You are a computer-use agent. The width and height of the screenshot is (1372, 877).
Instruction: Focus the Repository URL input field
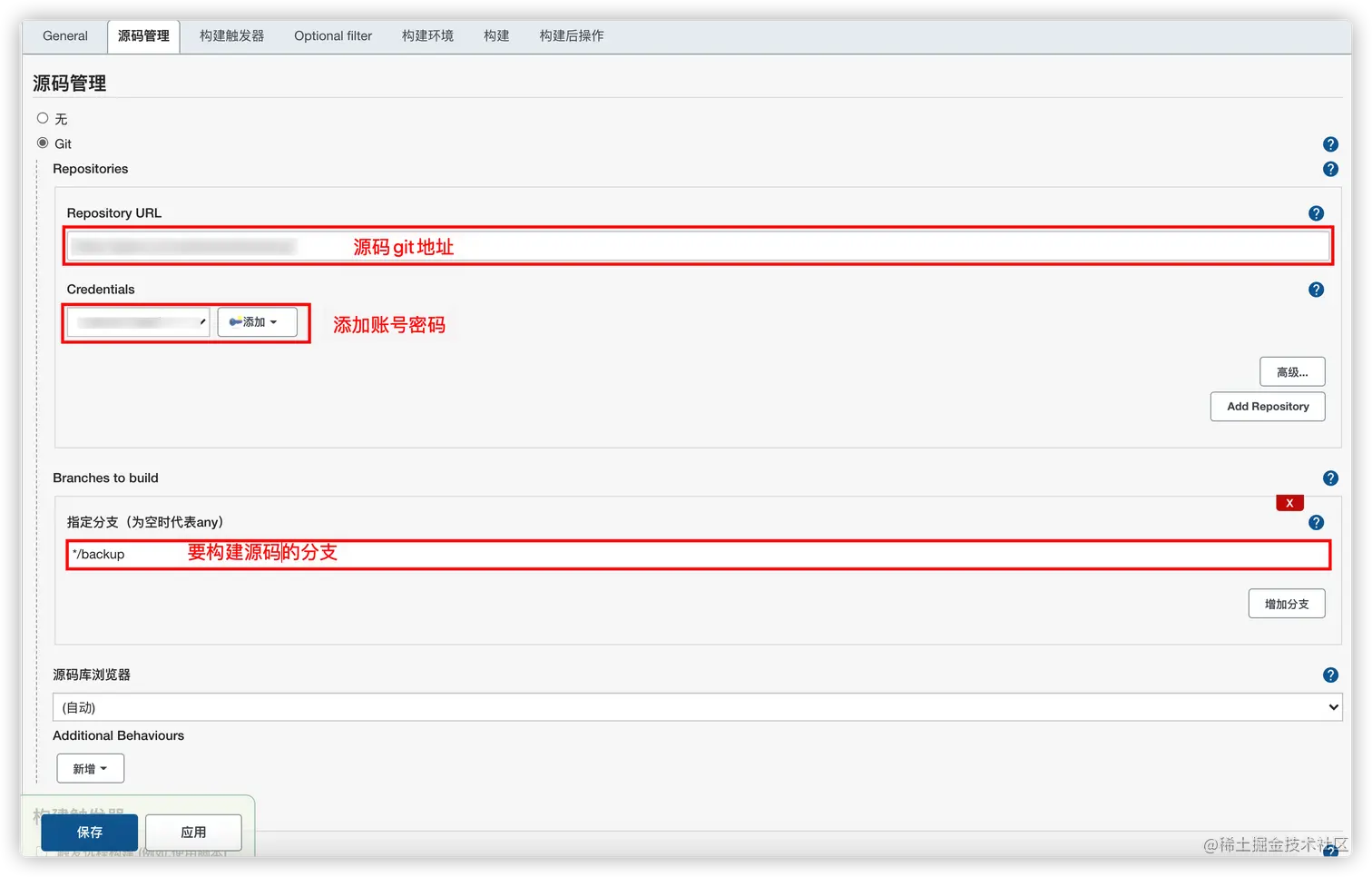[698, 246]
